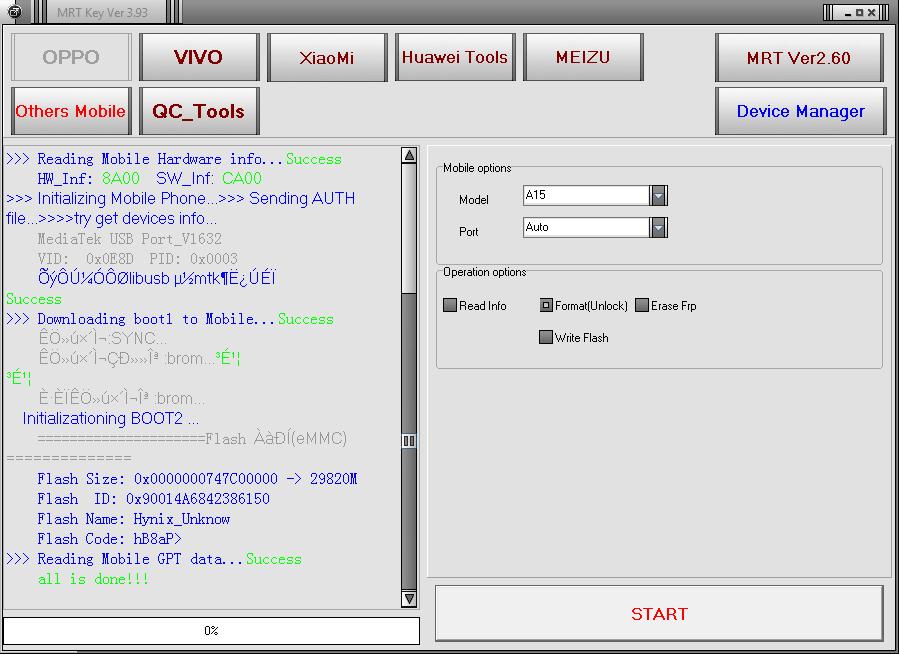Click 'Reading Mobile GPT data...Success' line
Image resolution: width=899 pixels, height=654 pixels.
(x=154, y=559)
